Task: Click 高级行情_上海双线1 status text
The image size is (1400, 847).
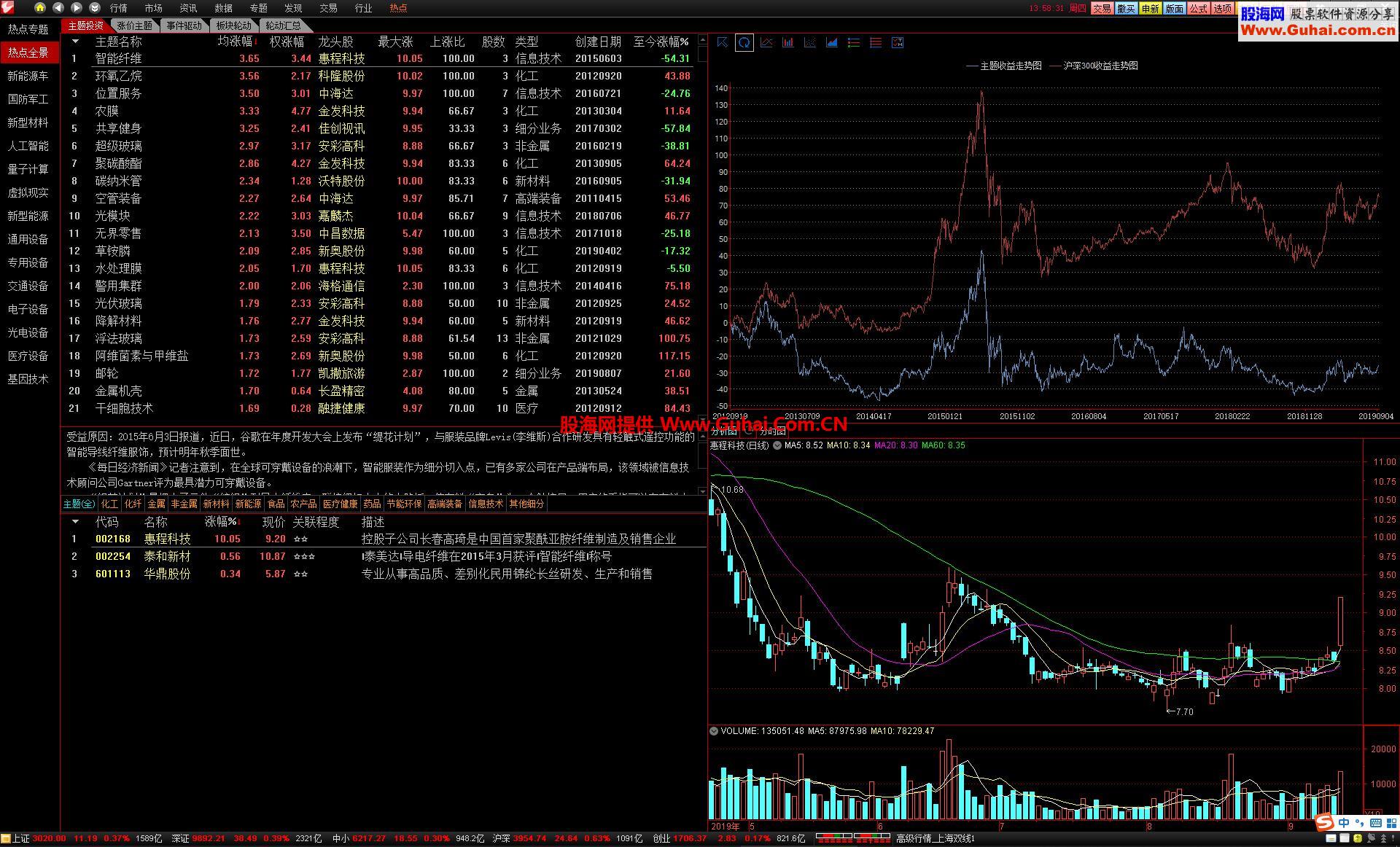Action: point(936,839)
